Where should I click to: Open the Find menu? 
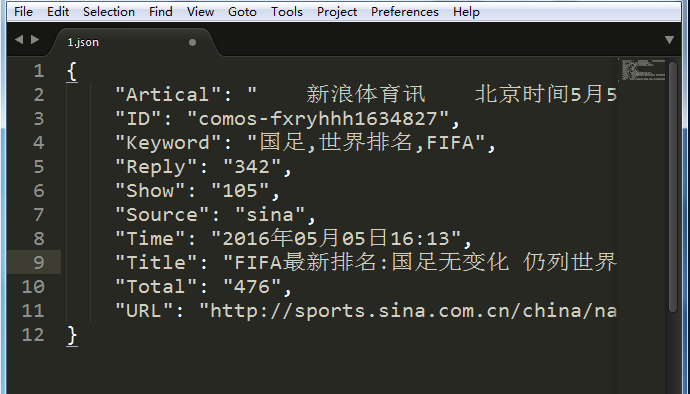pyautogui.click(x=161, y=11)
